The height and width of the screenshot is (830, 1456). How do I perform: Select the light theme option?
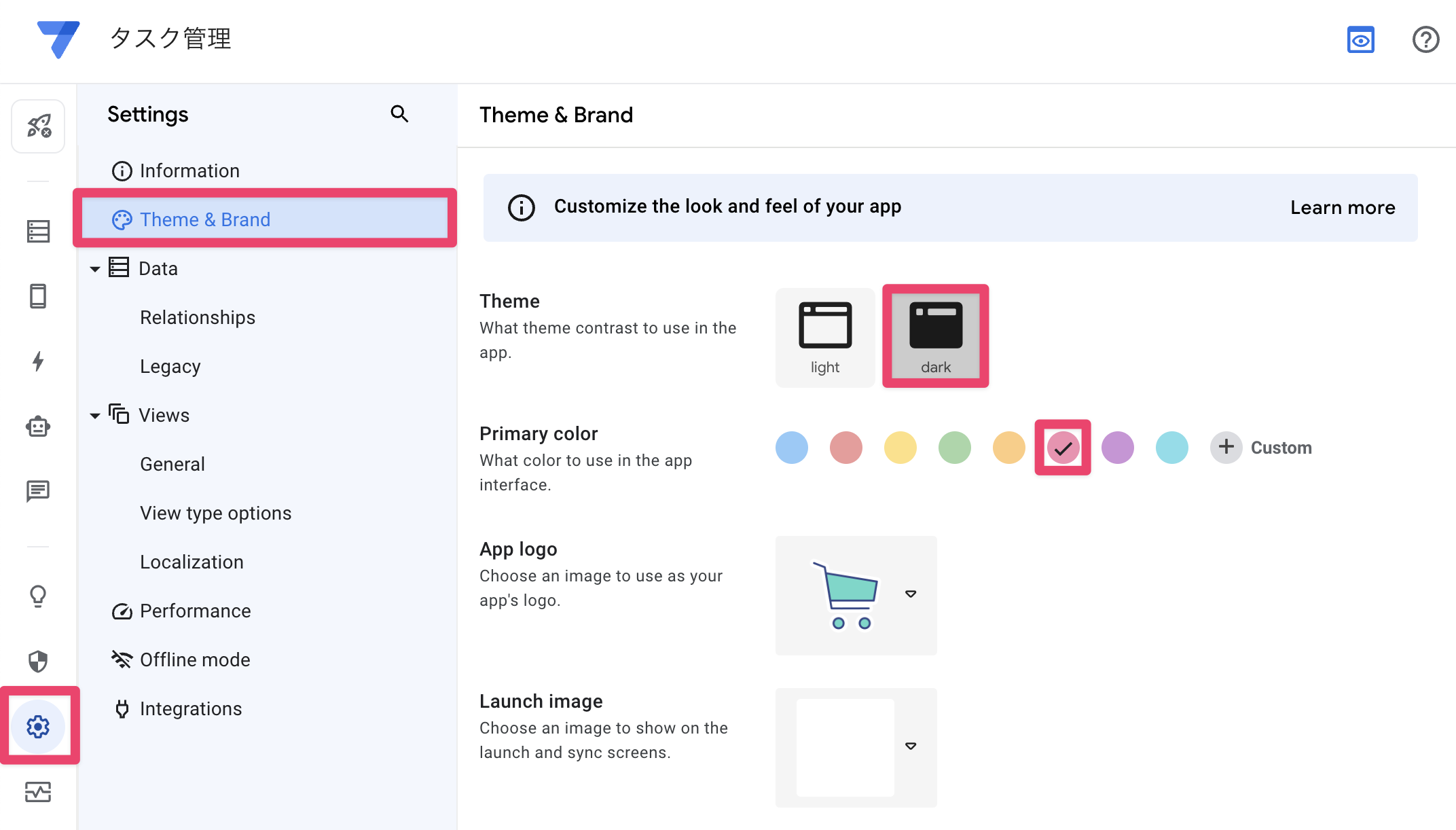point(825,337)
